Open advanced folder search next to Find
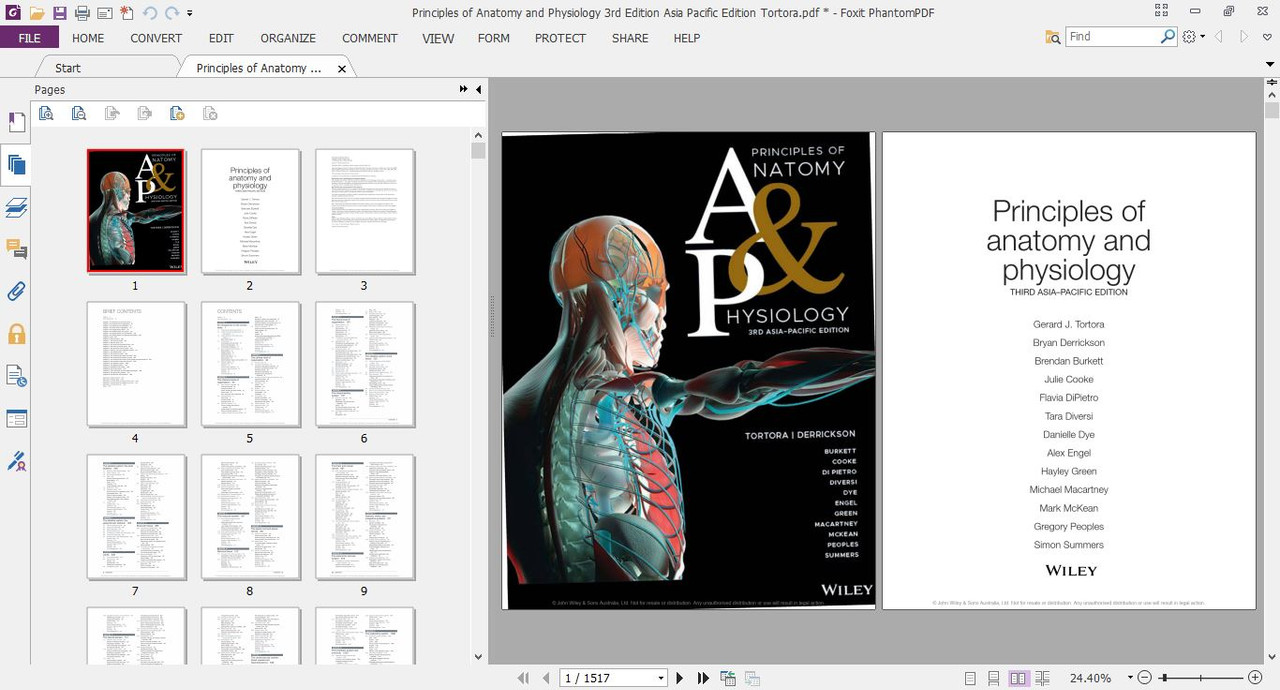The height and width of the screenshot is (690, 1280). [x=1053, y=37]
